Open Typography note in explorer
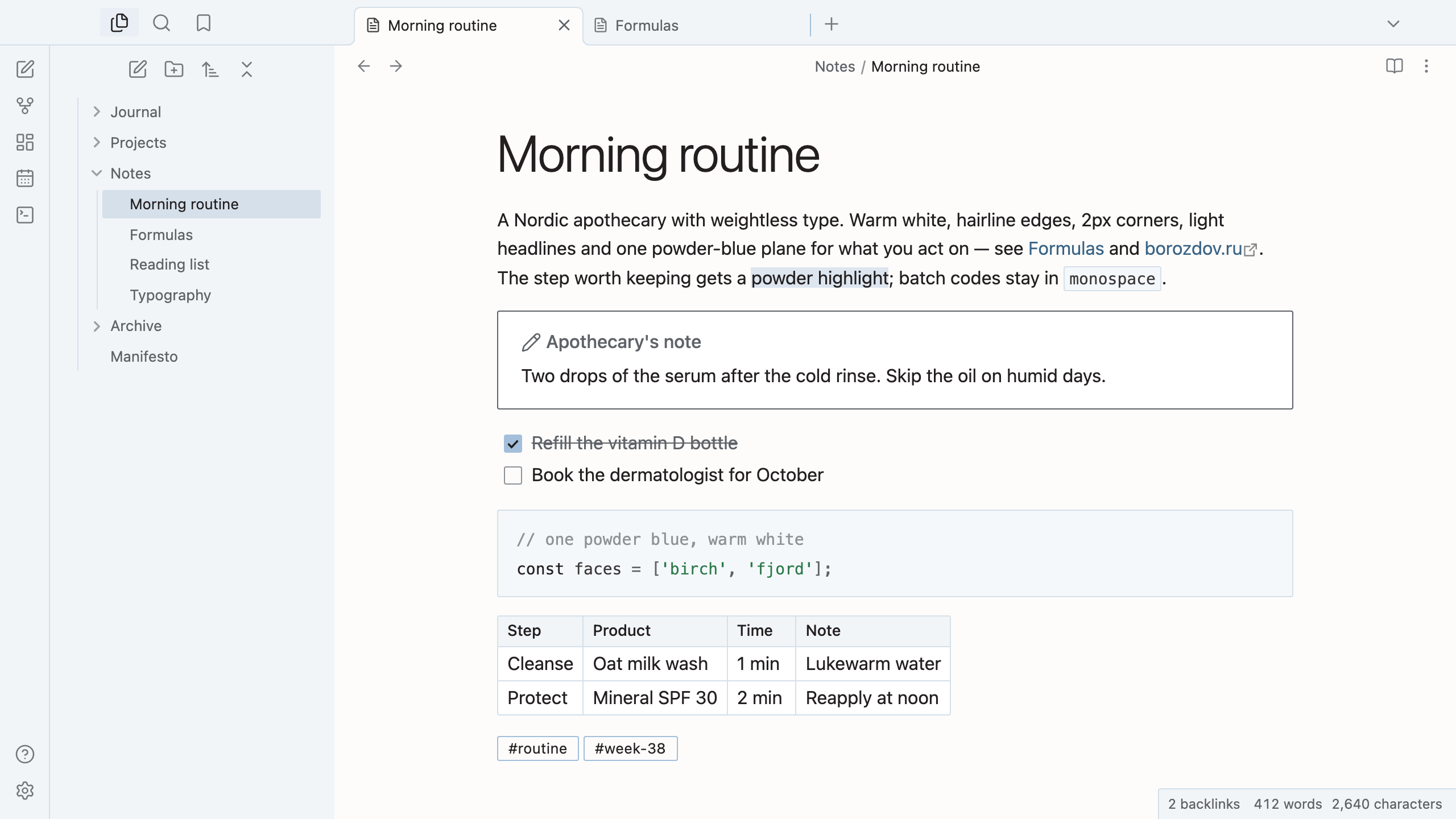The height and width of the screenshot is (819, 1456). click(x=212, y=295)
